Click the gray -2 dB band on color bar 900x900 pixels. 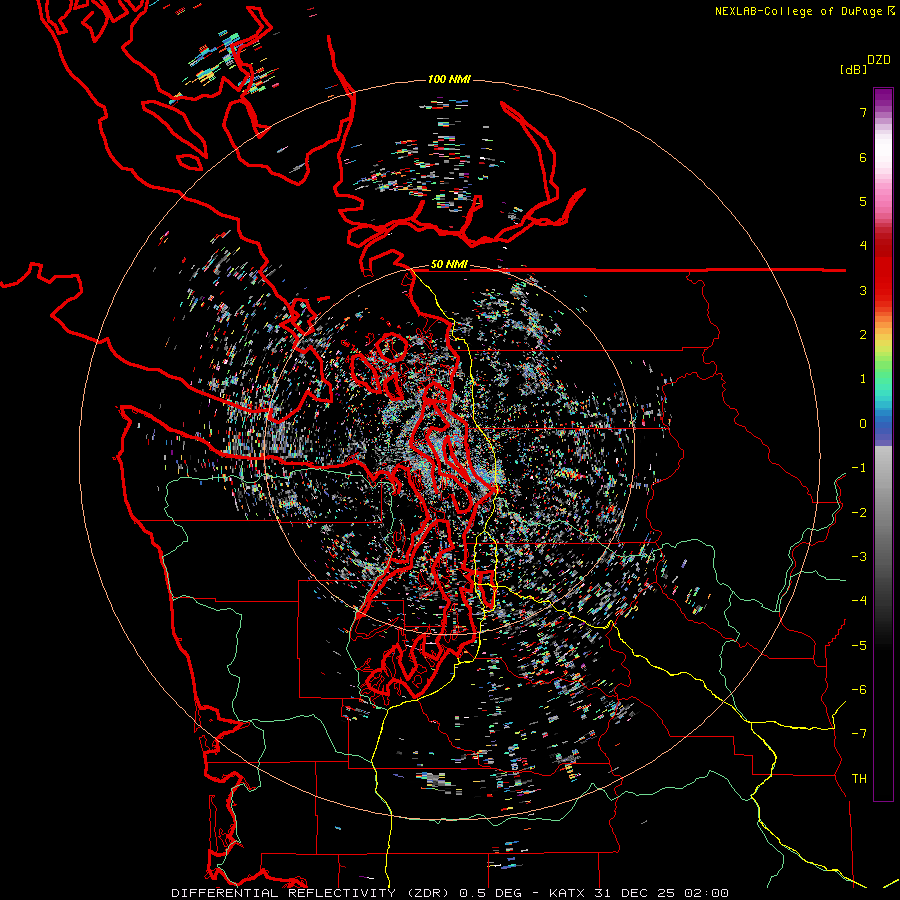[x=883, y=513]
